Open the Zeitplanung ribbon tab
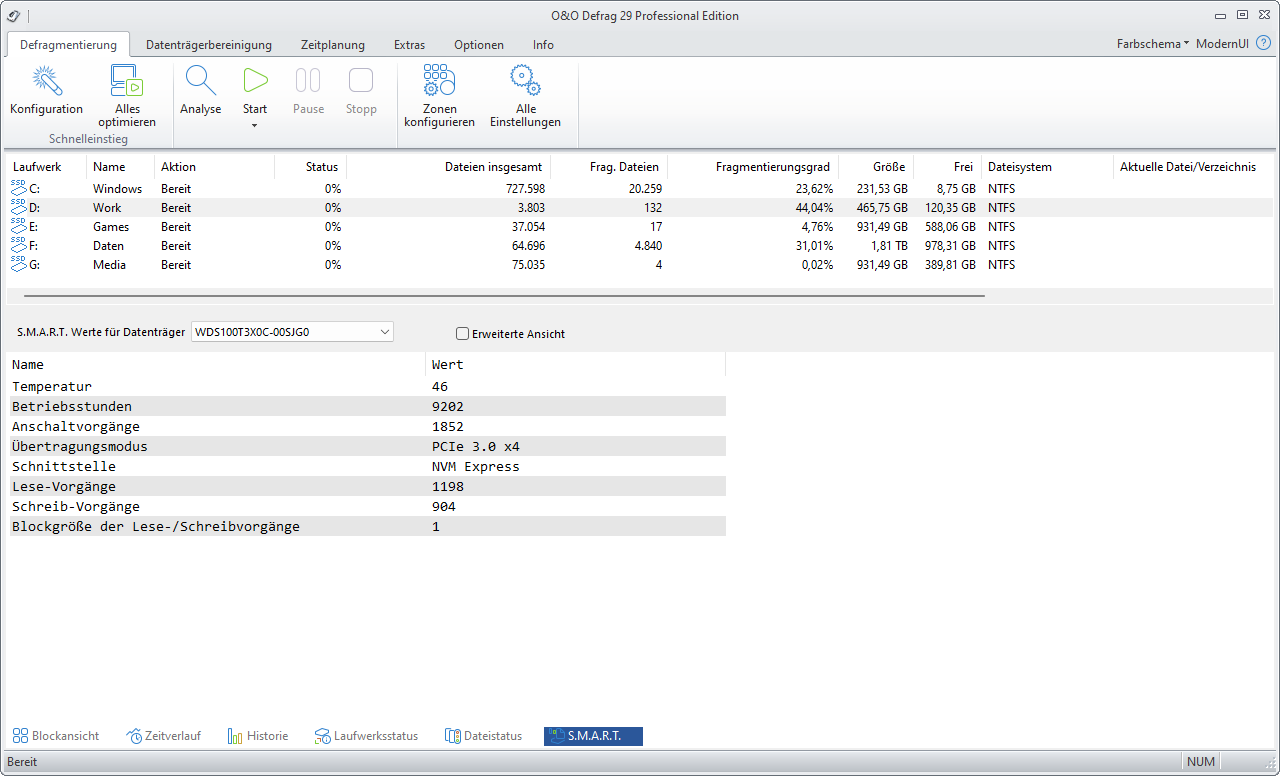This screenshot has width=1280, height=776. tap(333, 45)
